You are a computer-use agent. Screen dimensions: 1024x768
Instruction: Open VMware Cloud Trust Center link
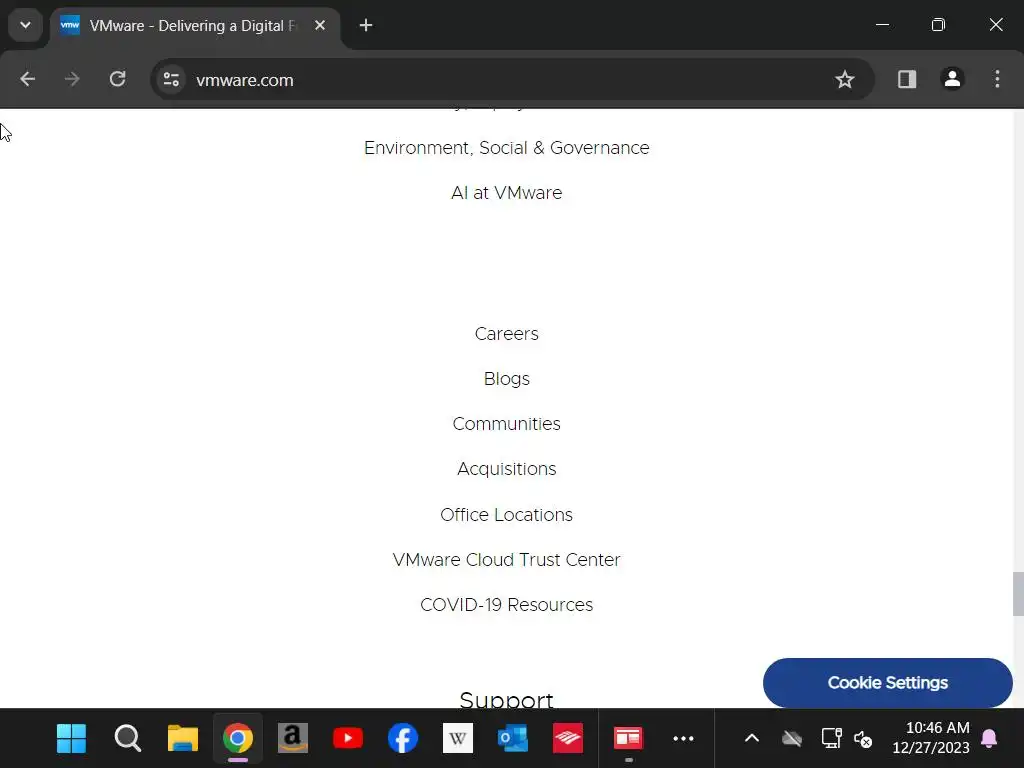[507, 560]
